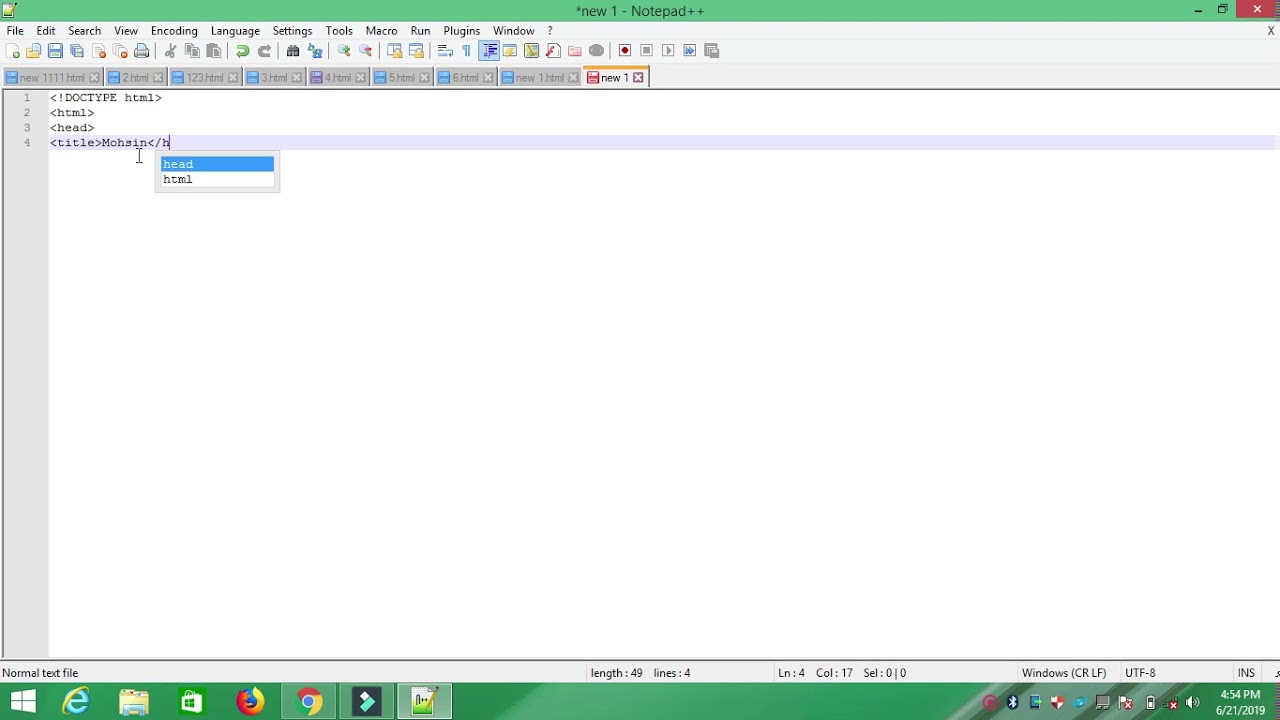This screenshot has height=720, width=1280.
Task: Click the Copy toolbar icon
Action: tap(192, 51)
